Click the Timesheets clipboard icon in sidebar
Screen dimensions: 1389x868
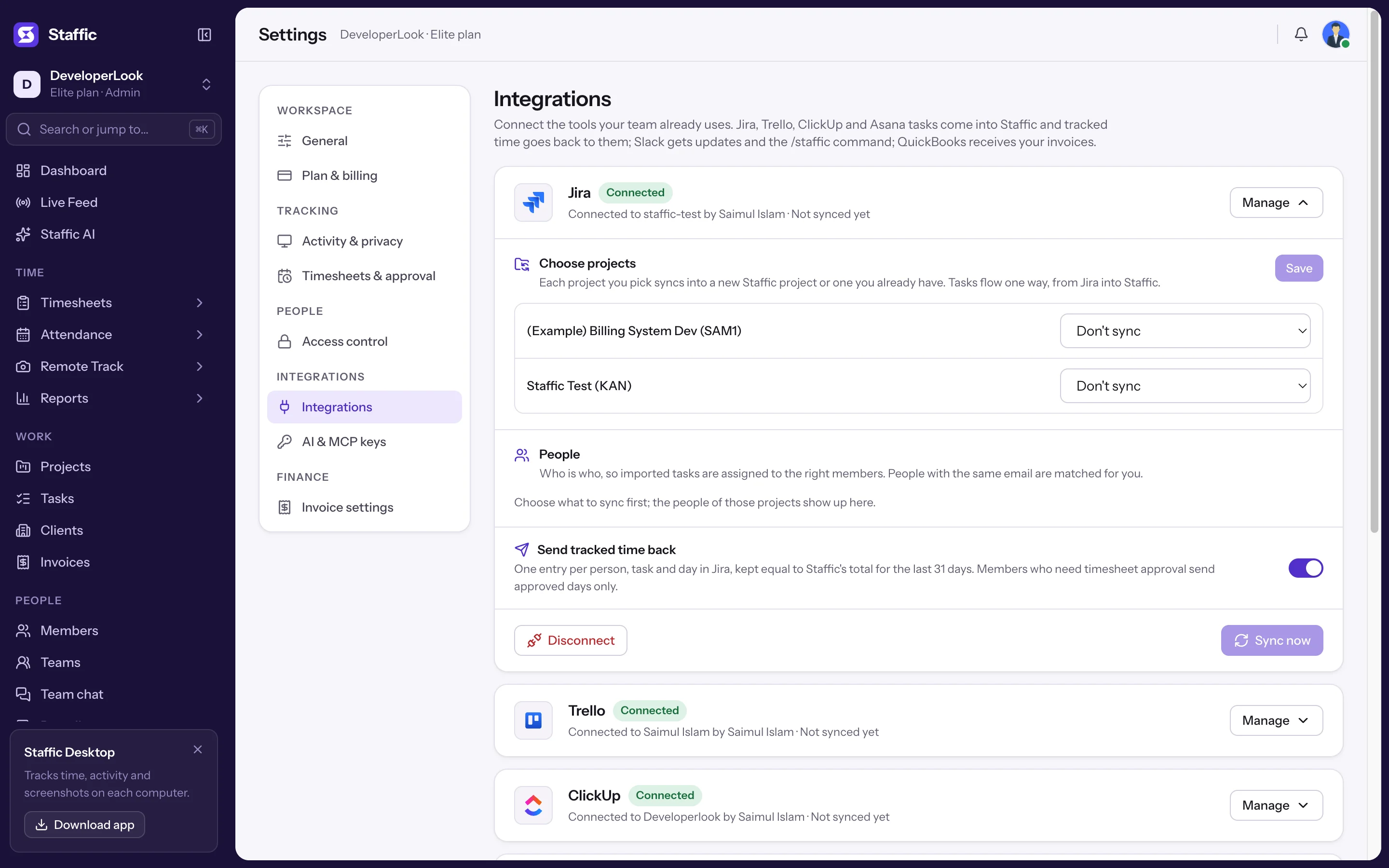(x=23, y=302)
